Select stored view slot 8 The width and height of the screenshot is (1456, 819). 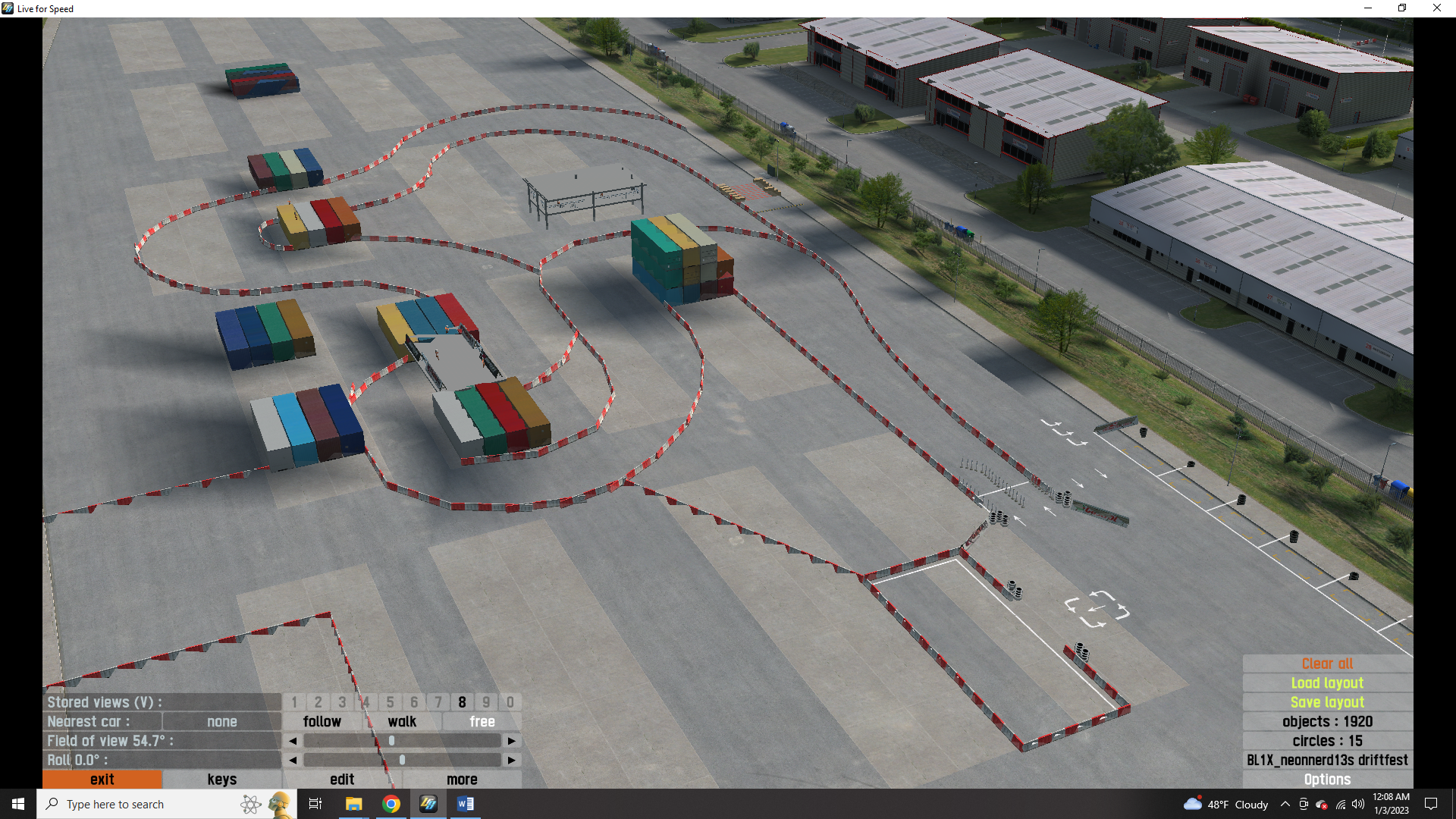point(462,702)
